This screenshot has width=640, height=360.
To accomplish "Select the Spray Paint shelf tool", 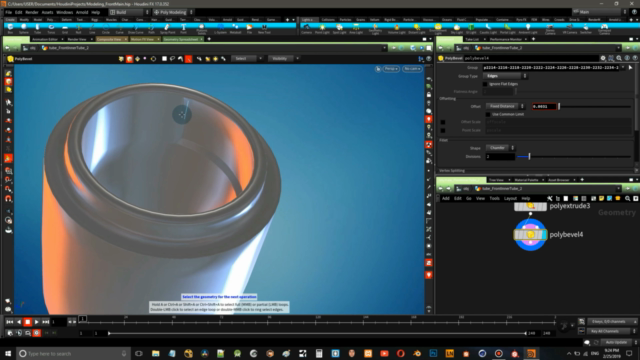I will (167, 29).
